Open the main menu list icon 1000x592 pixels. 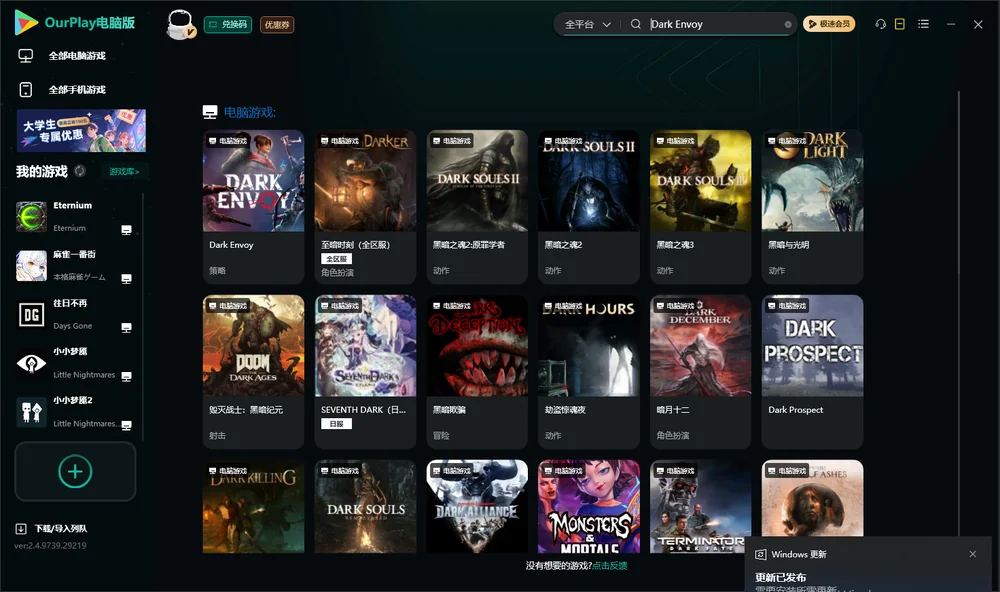pos(923,24)
